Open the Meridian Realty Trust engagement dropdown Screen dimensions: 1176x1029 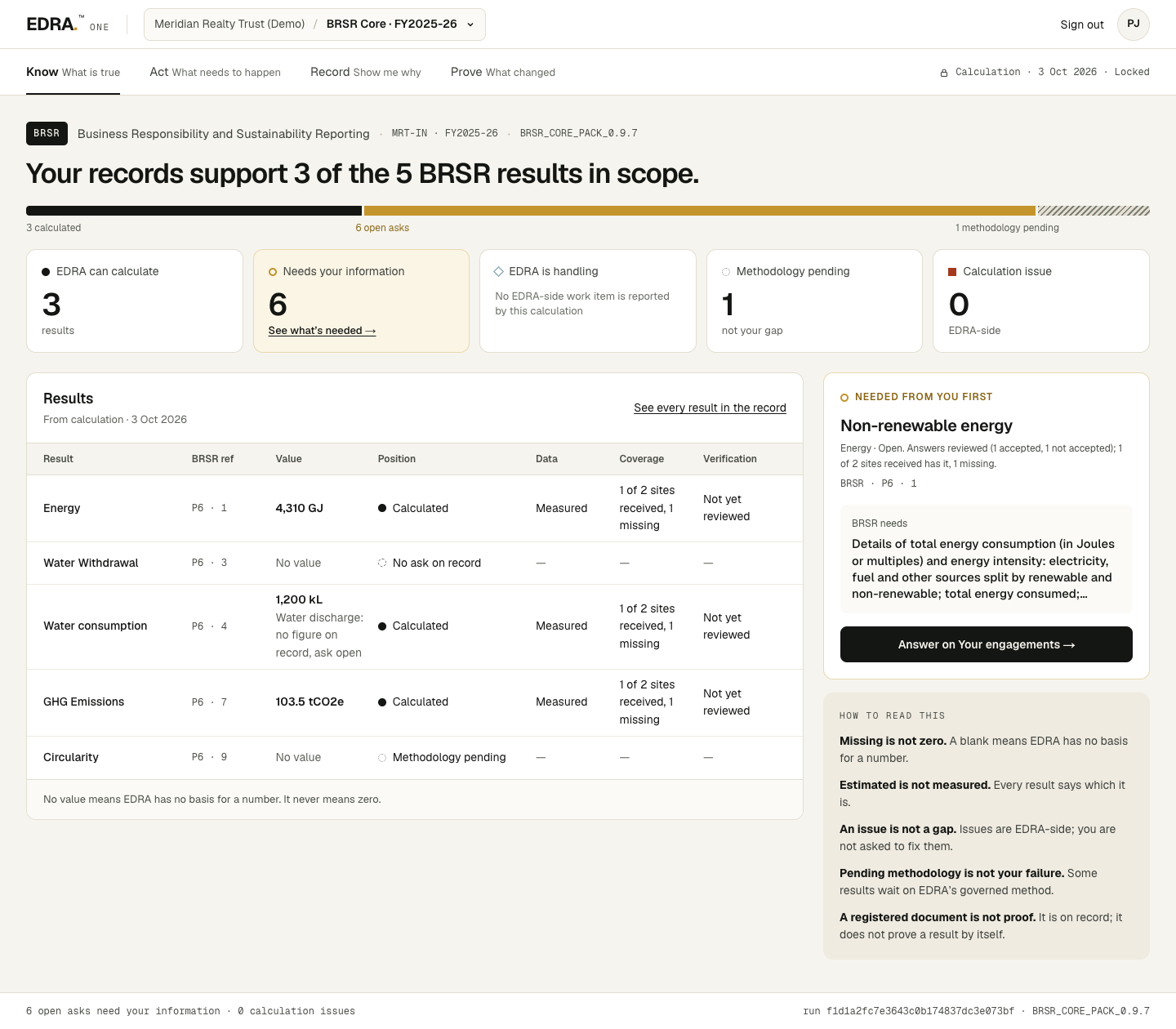[314, 24]
